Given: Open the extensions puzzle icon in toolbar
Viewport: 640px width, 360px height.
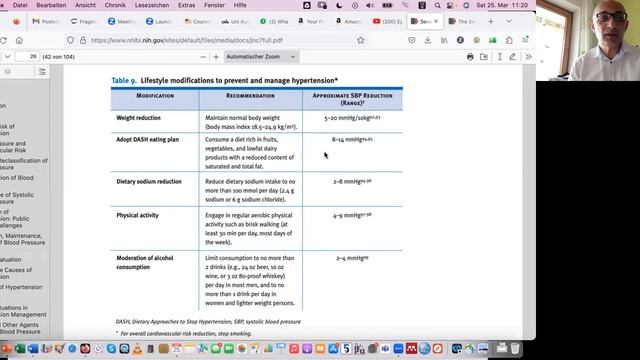Looking at the screenshot, I should pos(509,40).
